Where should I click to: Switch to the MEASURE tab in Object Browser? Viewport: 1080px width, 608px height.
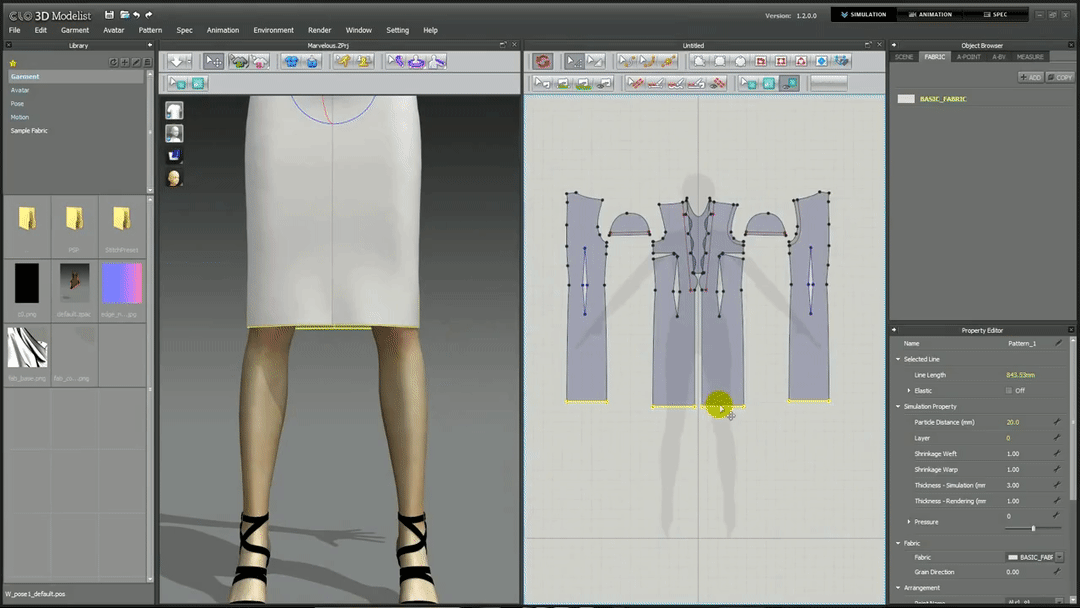pyautogui.click(x=1030, y=57)
